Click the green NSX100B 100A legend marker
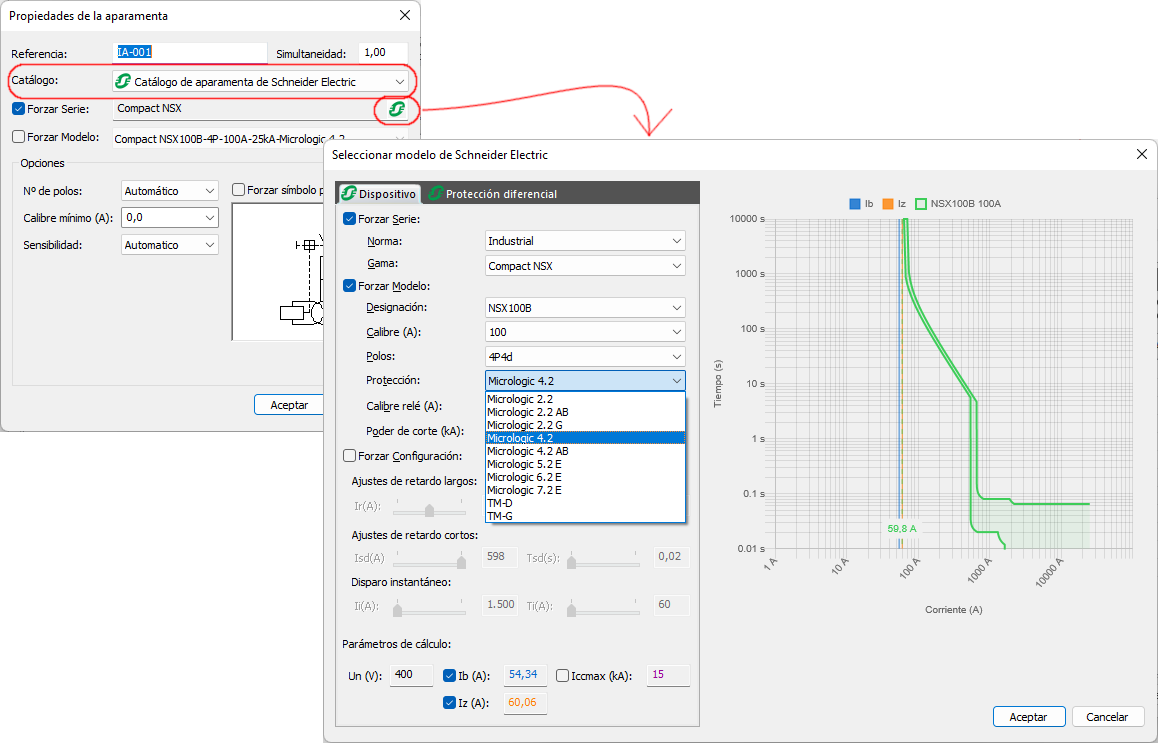Image resolution: width=1158 pixels, height=743 pixels. point(921,204)
